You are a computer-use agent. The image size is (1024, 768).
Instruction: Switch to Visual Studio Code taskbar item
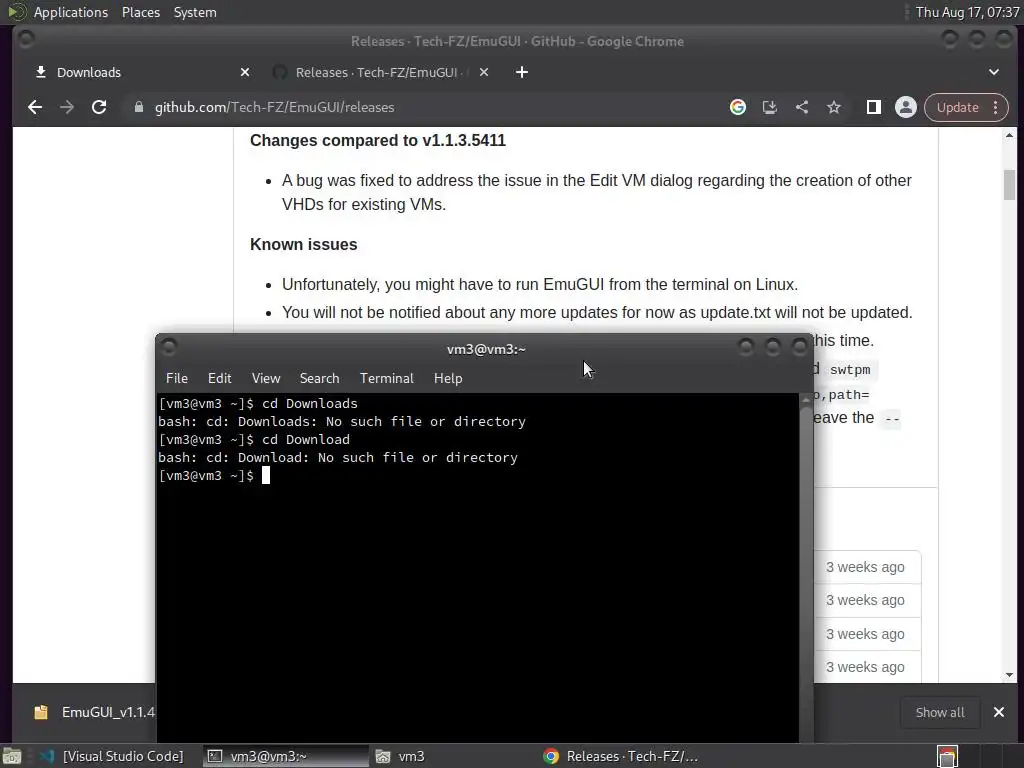pos(111,756)
